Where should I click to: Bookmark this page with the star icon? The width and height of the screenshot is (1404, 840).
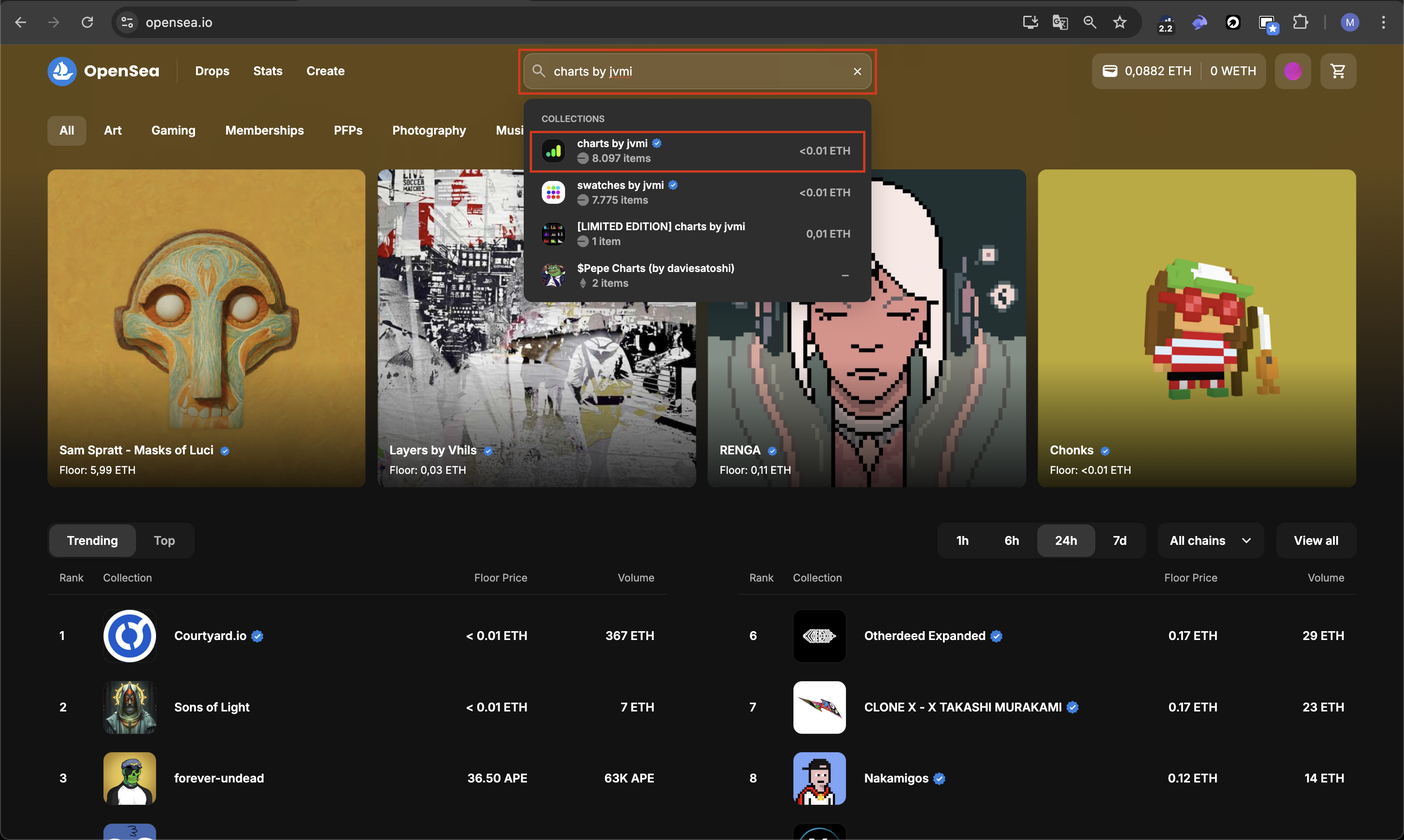(1120, 23)
